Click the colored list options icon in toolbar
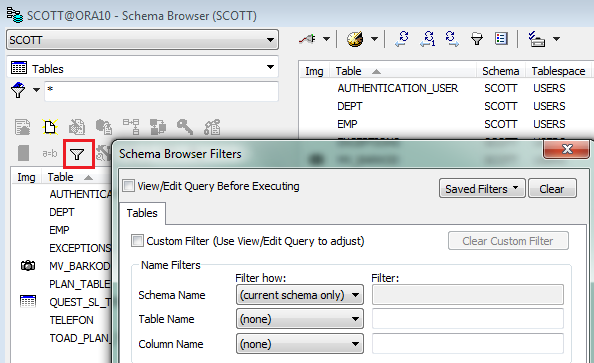This screenshot has width=594, height=363. click(501, 39)
